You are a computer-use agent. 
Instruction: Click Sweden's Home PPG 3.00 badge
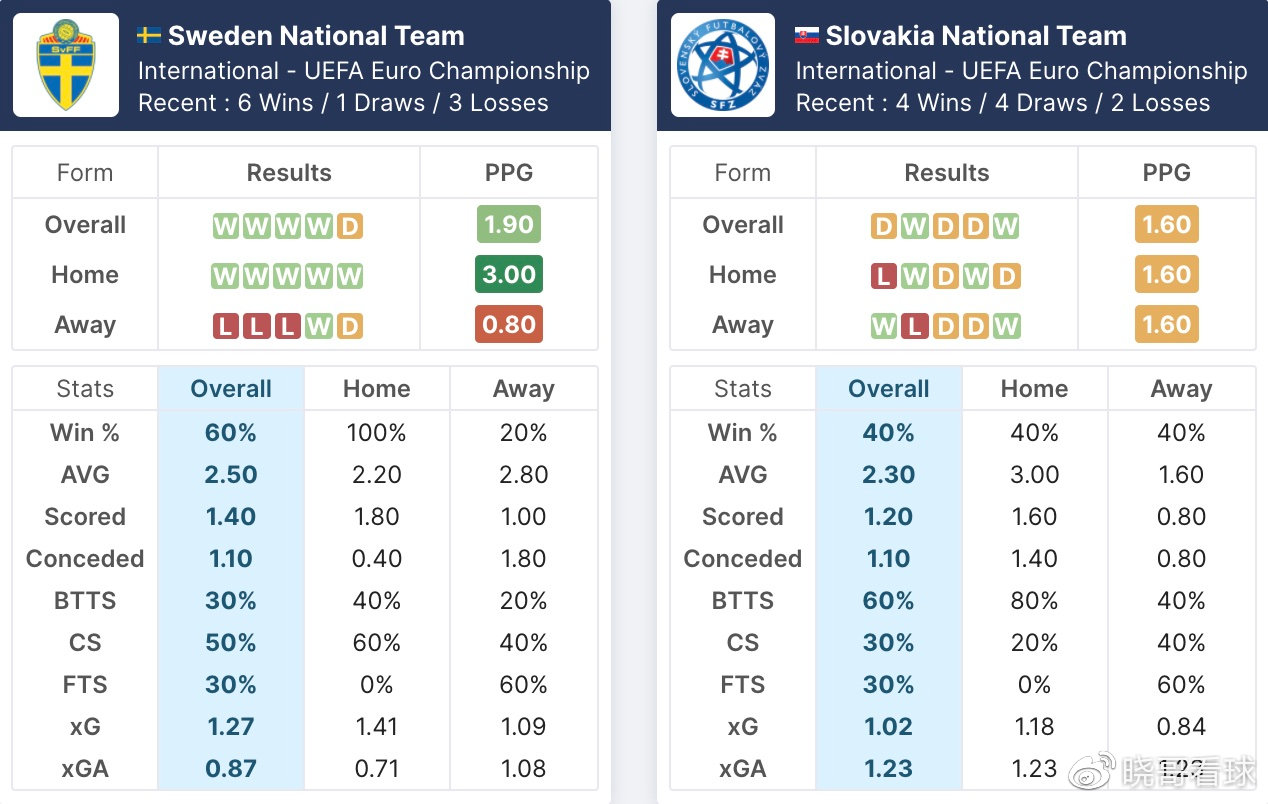pos(509,275)
